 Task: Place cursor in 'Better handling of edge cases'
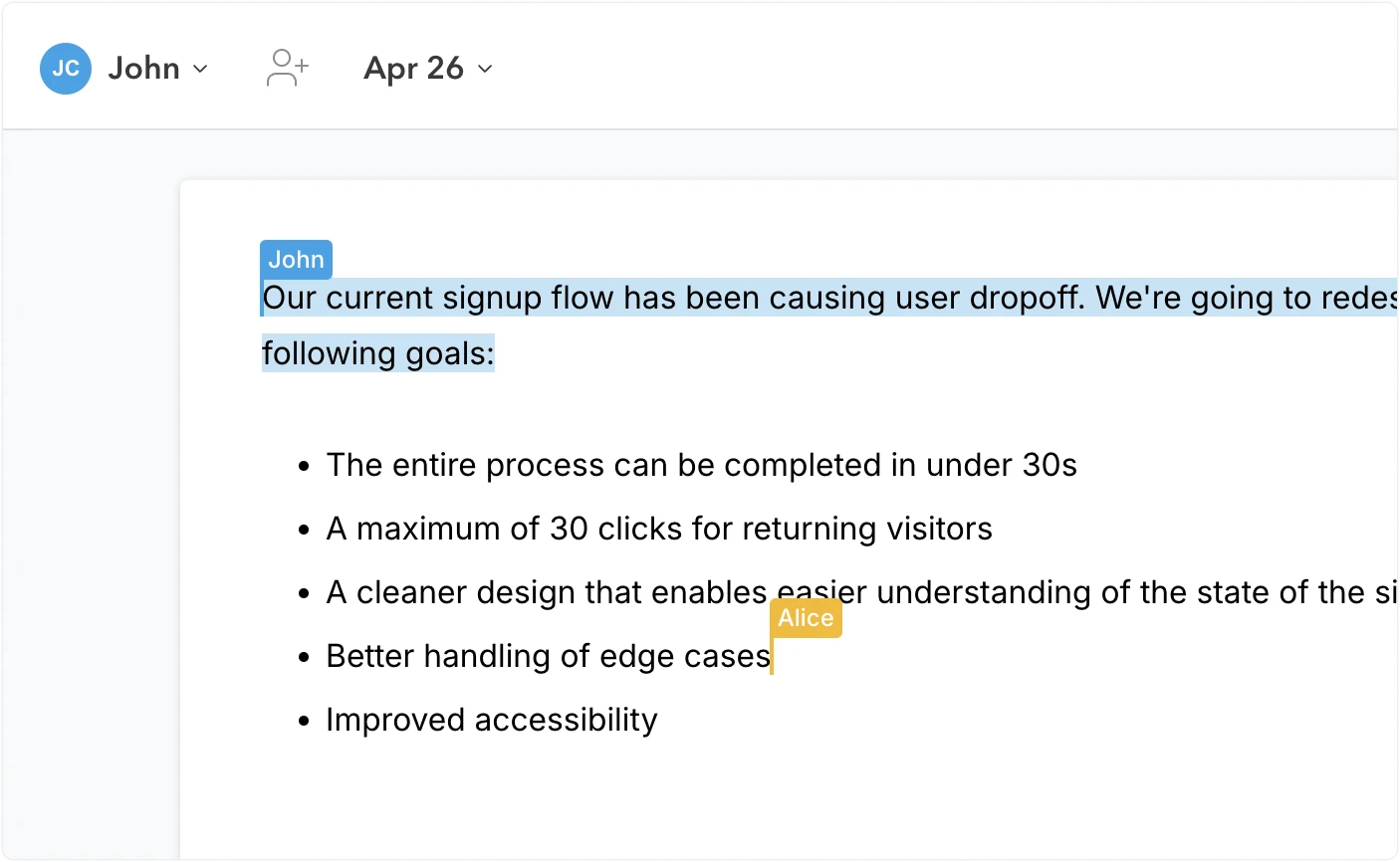point(548,656)
